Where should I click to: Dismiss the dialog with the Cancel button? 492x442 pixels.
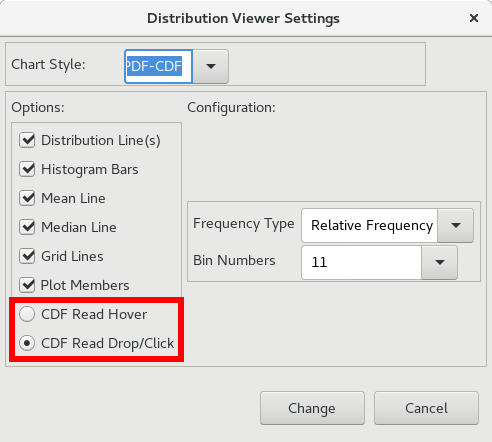[x=426, y=408]
